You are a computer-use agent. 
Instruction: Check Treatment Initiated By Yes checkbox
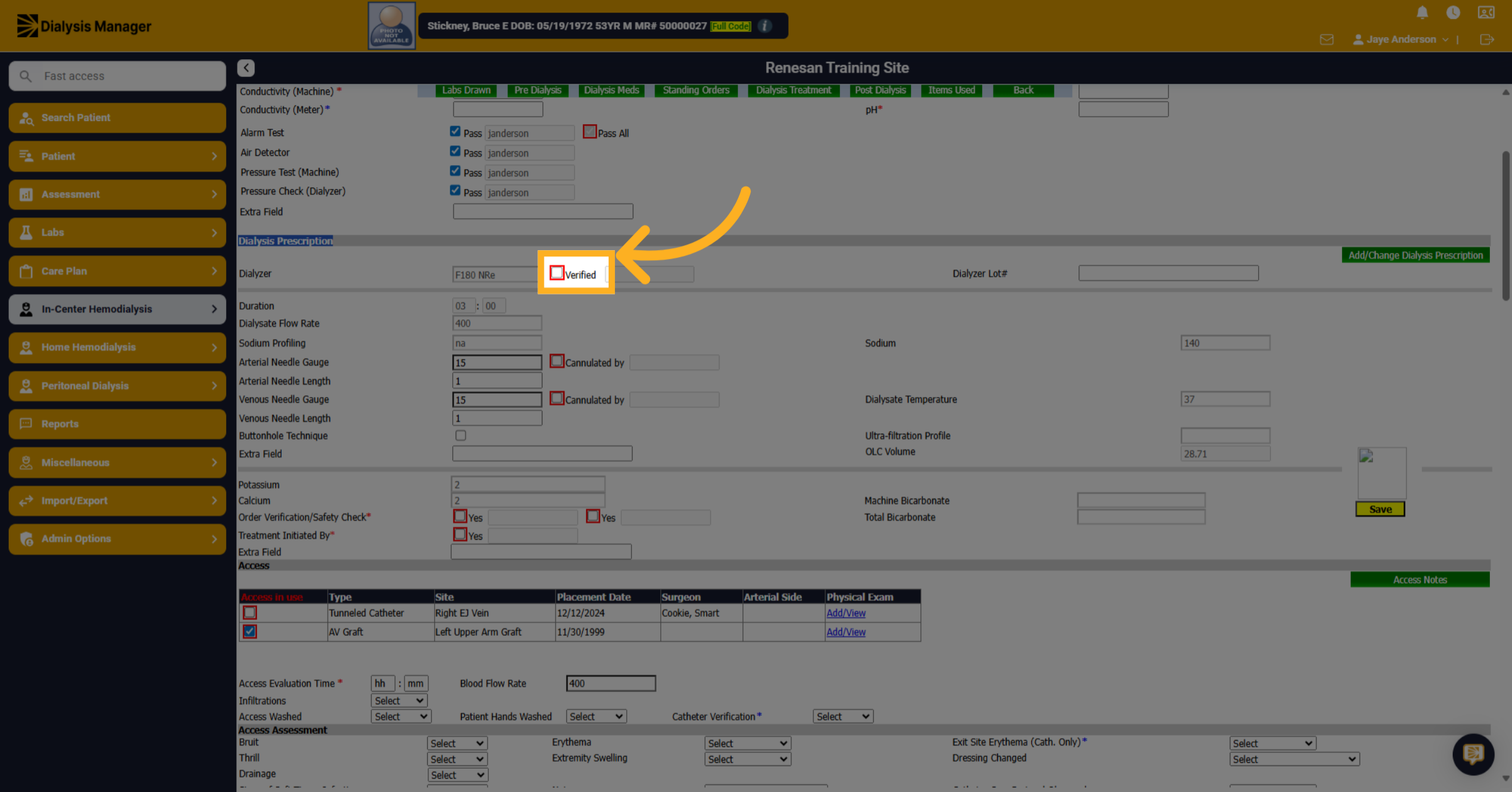461,534
